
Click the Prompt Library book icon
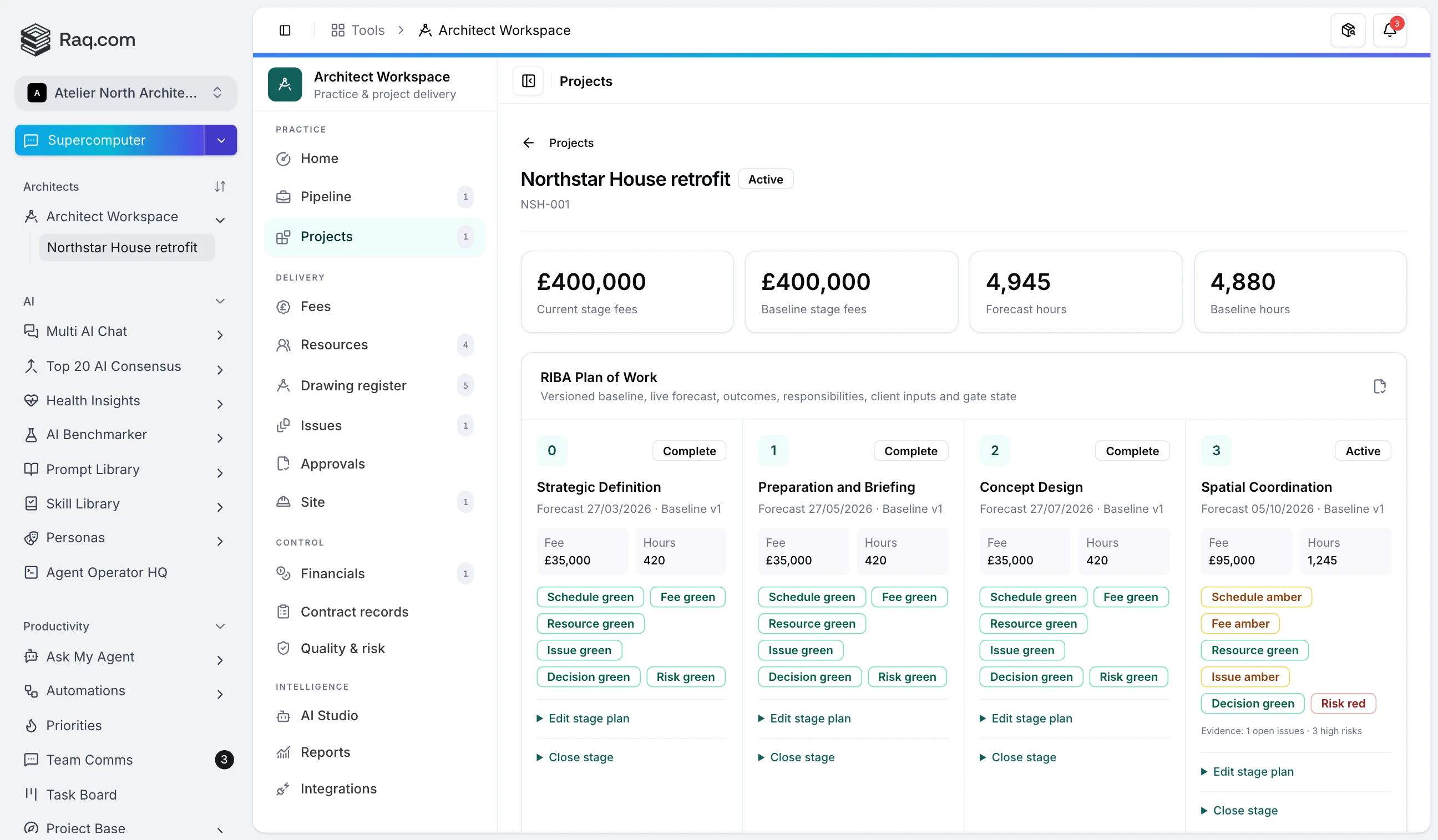tap(31, 469)
